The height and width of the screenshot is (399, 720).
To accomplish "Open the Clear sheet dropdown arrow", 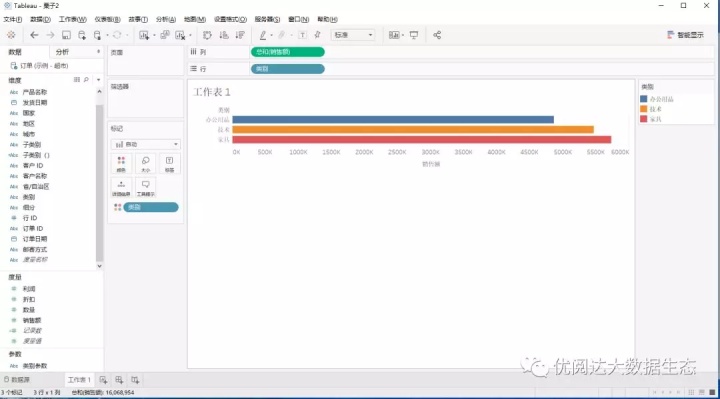I will pos(190,35).
